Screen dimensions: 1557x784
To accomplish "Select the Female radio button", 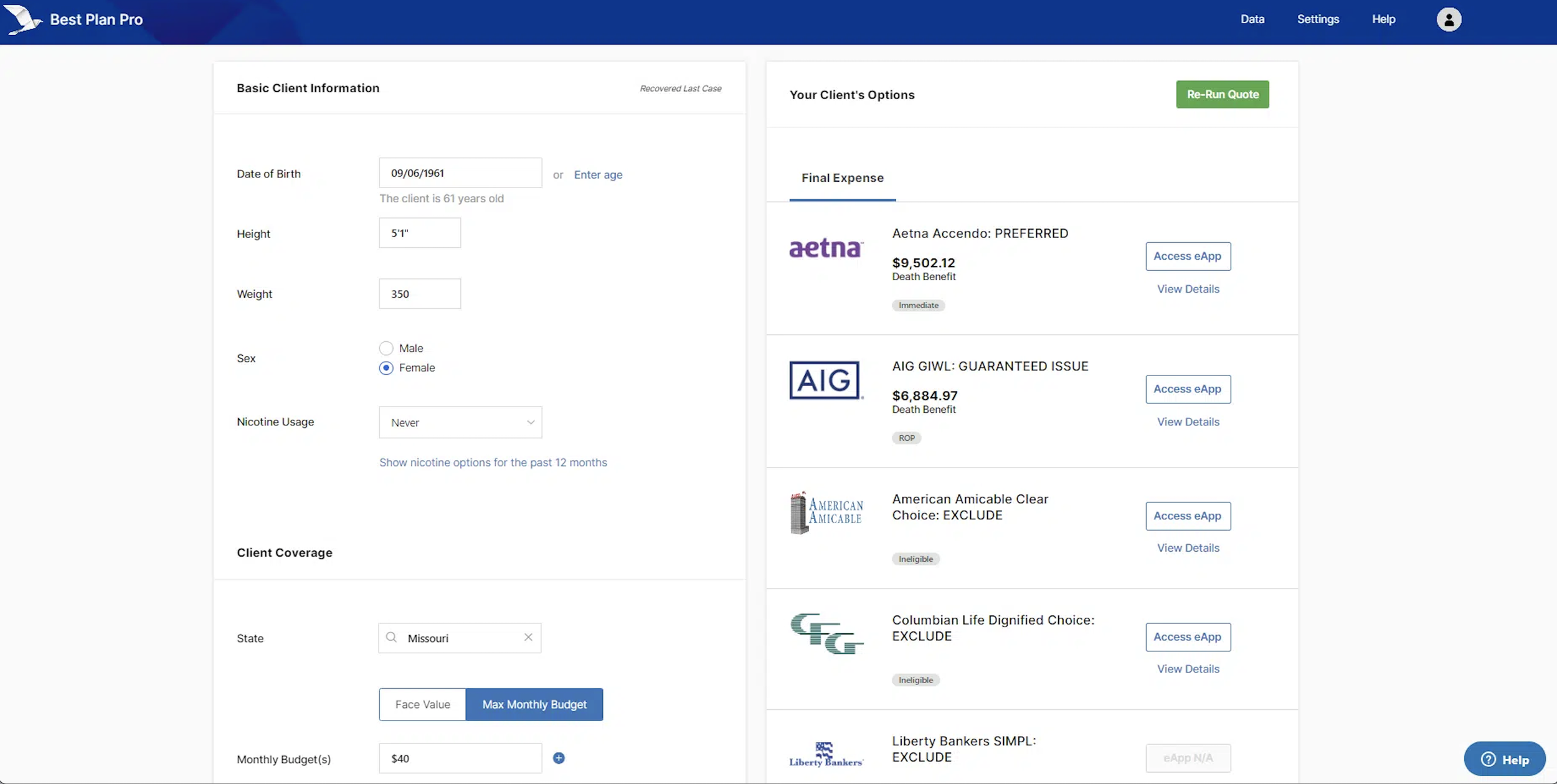I will pos(386,368).
